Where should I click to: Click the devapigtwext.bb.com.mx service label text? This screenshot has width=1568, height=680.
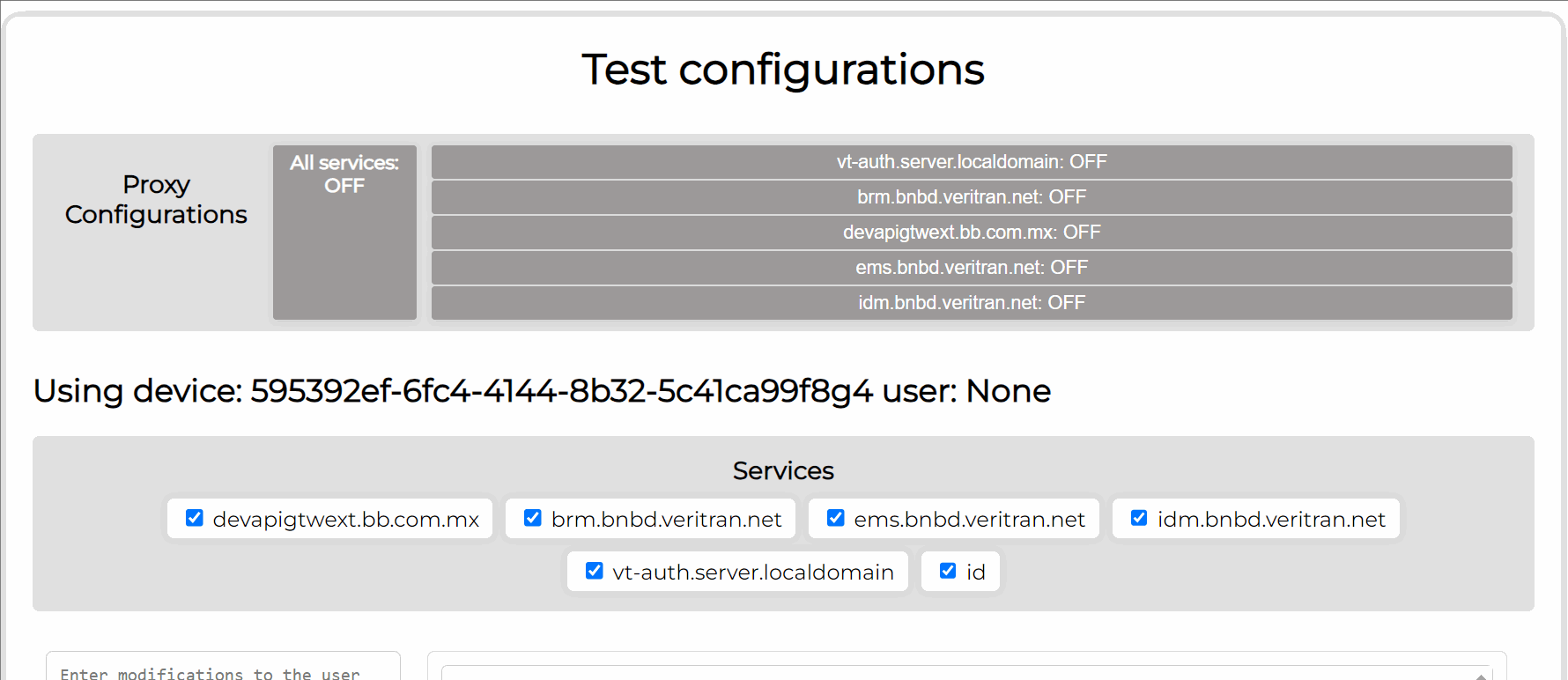point(345,520)
